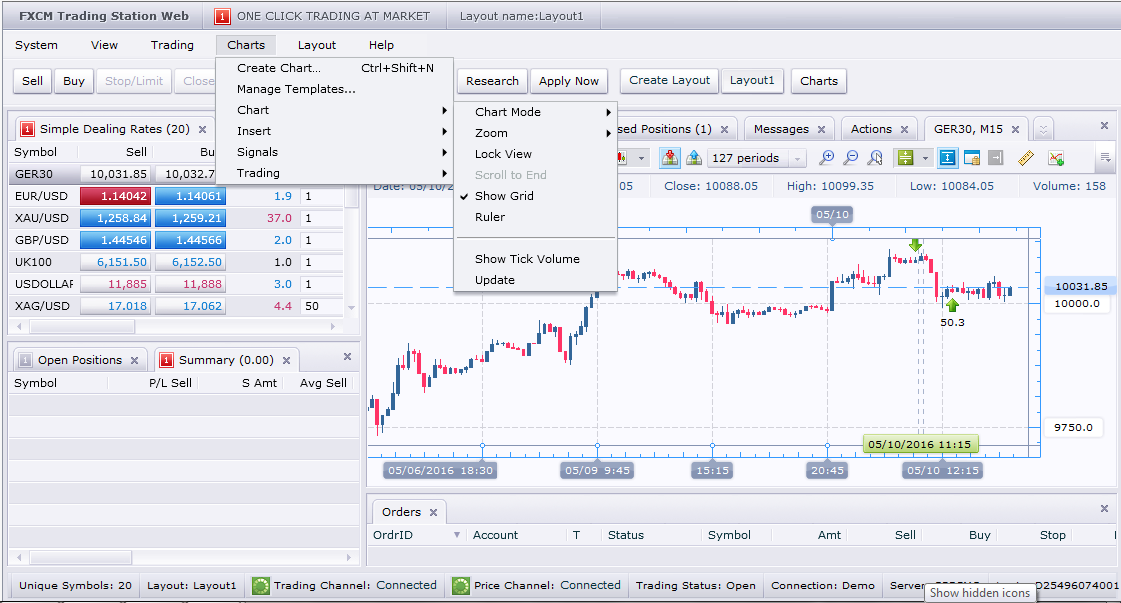Click the Price Channel connection status icon
Image resolution: width=1121 pixels, height=603 pixels.
pyautogui.click(x=461, y=586)
